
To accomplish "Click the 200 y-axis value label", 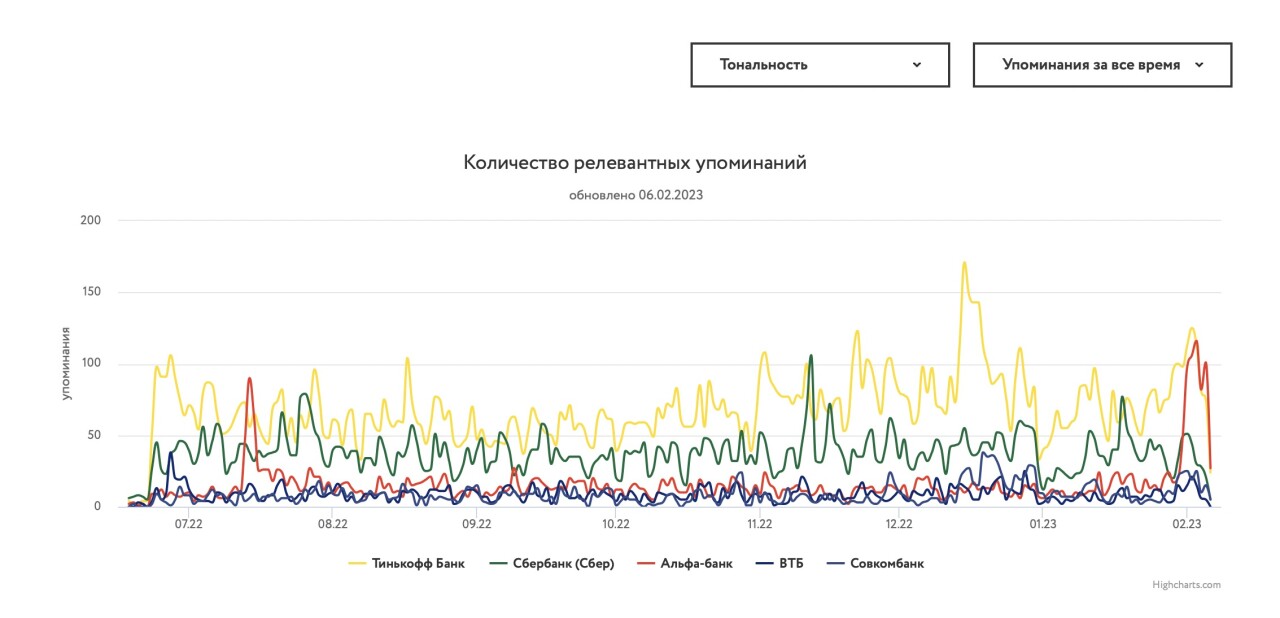I will (91, 220).
